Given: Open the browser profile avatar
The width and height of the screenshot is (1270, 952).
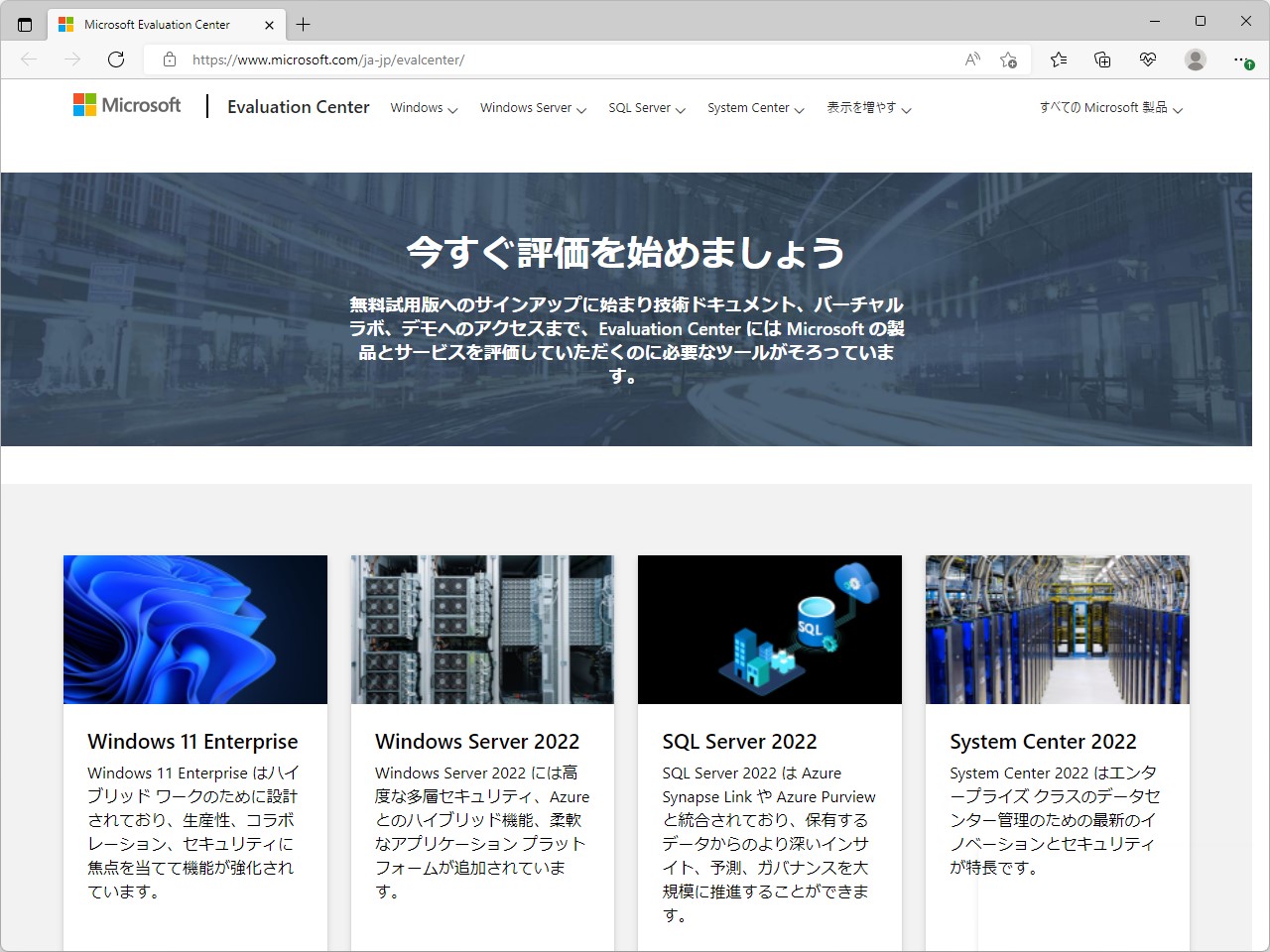Looking at the screenshot, I should [x=1195, y=59].
